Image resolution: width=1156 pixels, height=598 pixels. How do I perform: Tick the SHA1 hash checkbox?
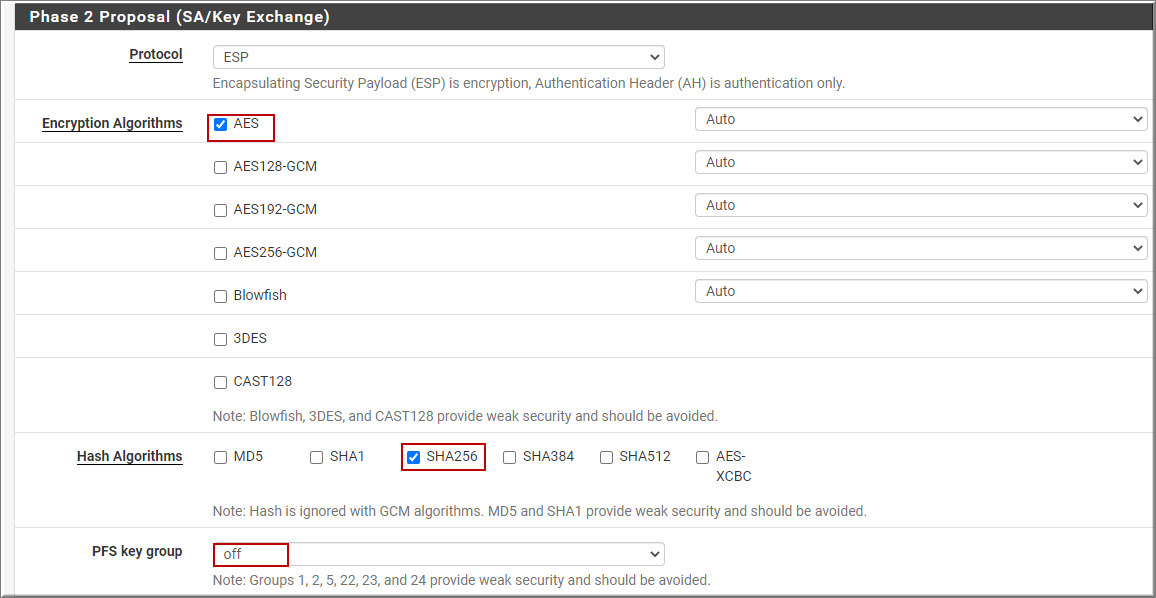point(316,457)
